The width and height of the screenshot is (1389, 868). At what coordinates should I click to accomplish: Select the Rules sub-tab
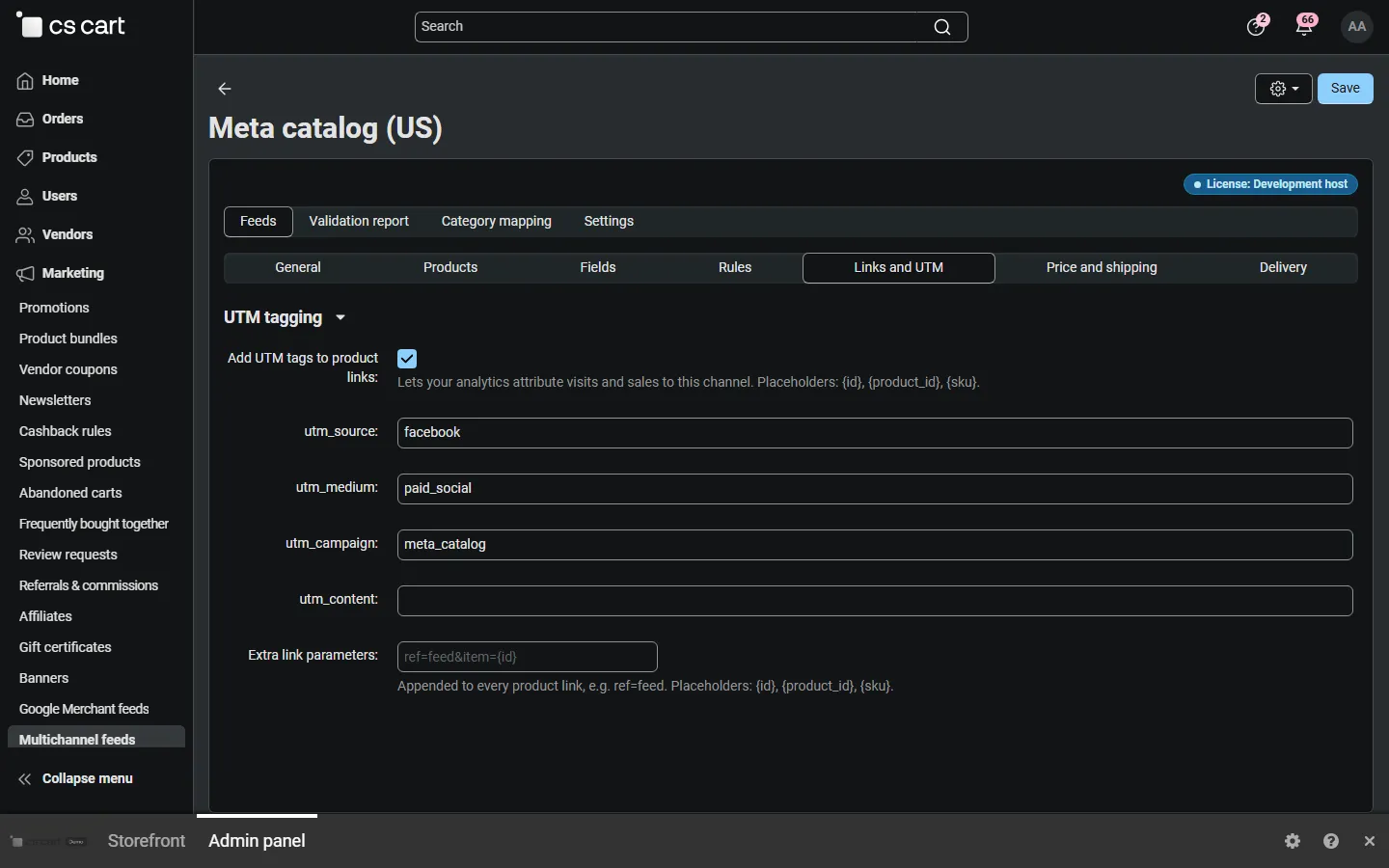[735, 268]
